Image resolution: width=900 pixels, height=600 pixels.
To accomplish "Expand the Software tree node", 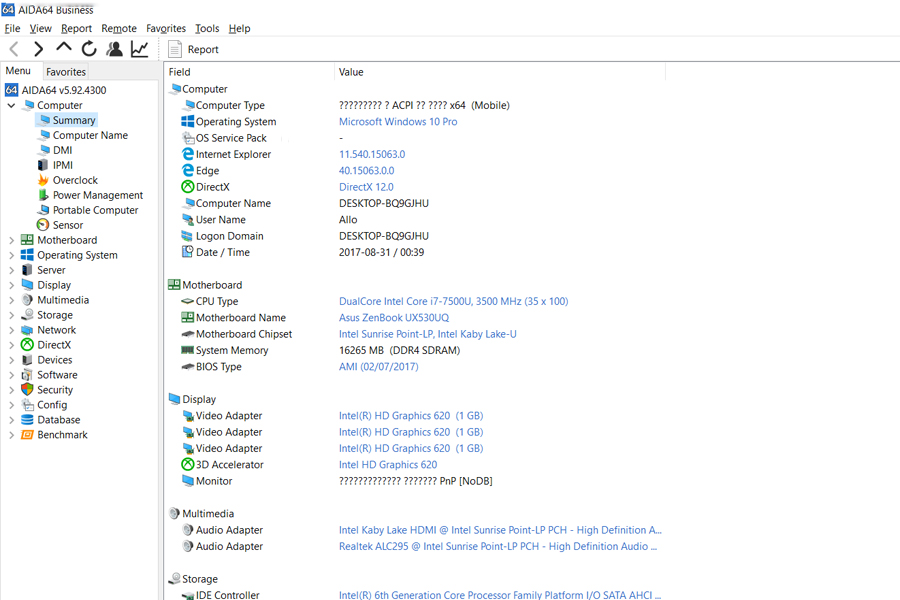I will click(x=11, y=375).
